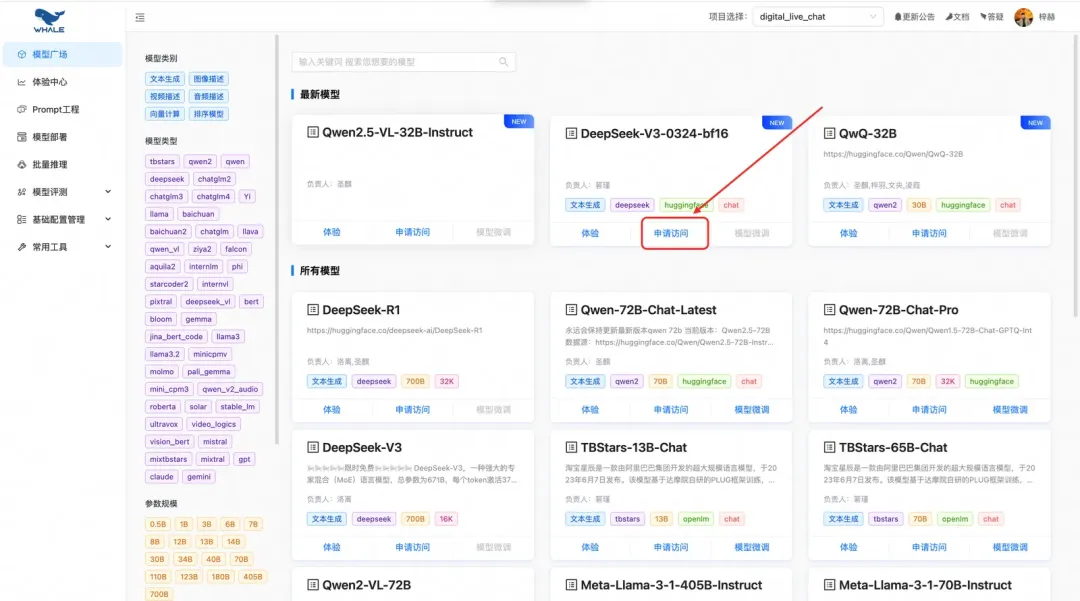Click 体验 on DeepSeek-V3 card
The width and height of the screenshot is (1080, 601).
pyautogui.click(x=332, y=547)
